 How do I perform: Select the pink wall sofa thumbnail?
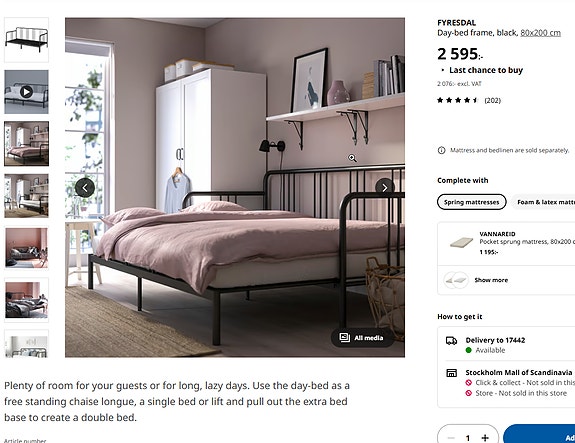click(x=26, y=248)
